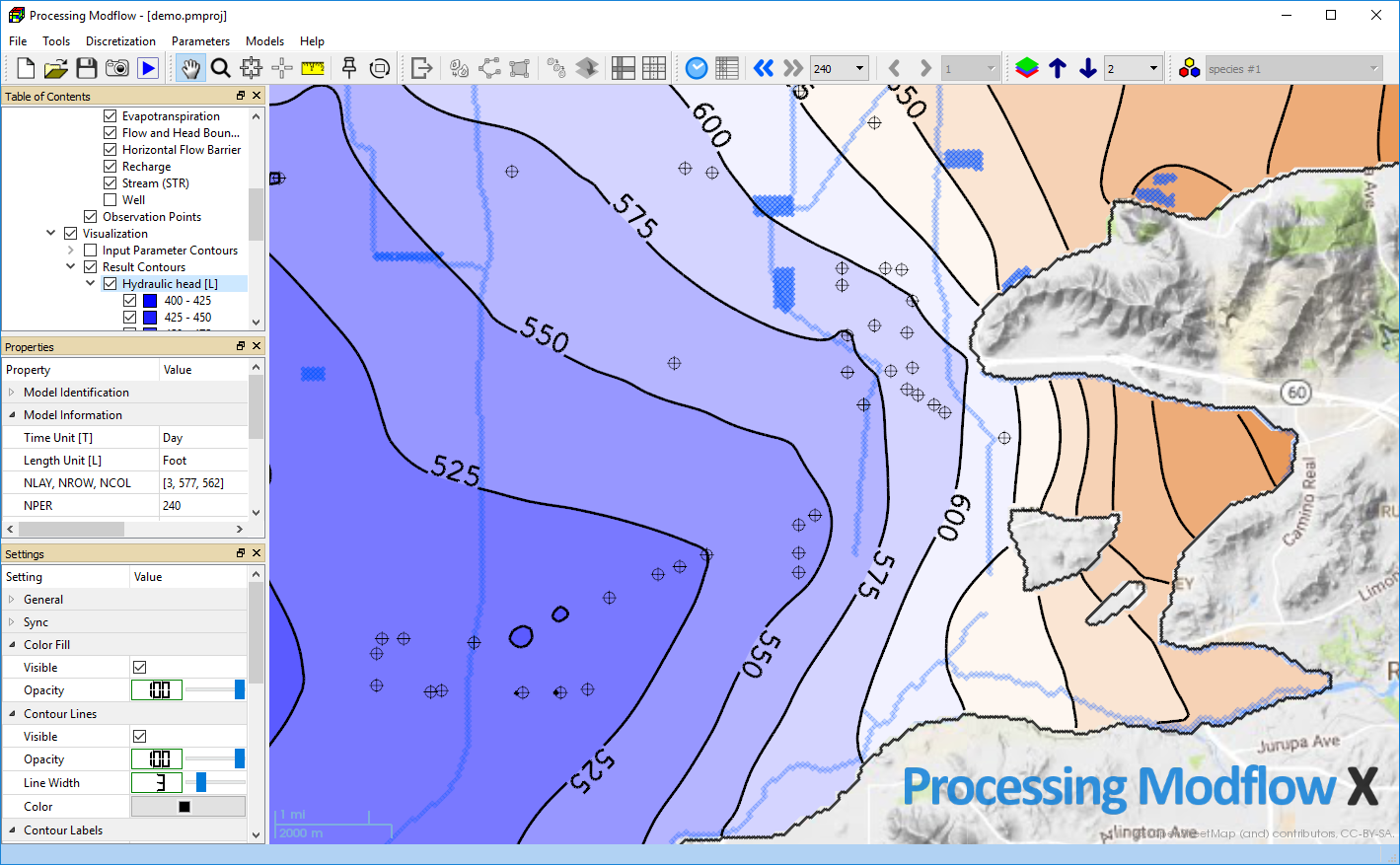
Task: Click the species colored hexagons icon
Action: tap(1190, 68)
